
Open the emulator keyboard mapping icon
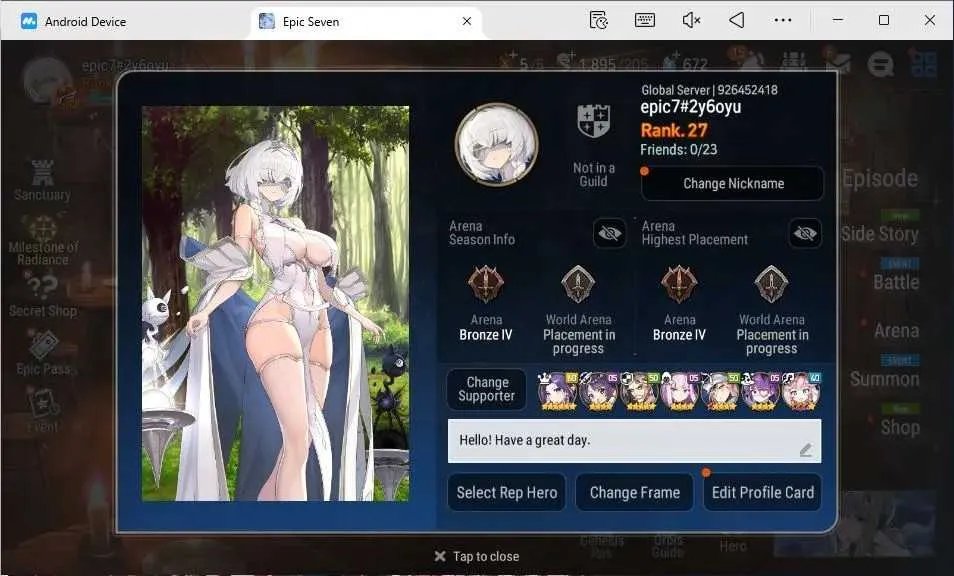pyautogui.click(x=644, y=20)
